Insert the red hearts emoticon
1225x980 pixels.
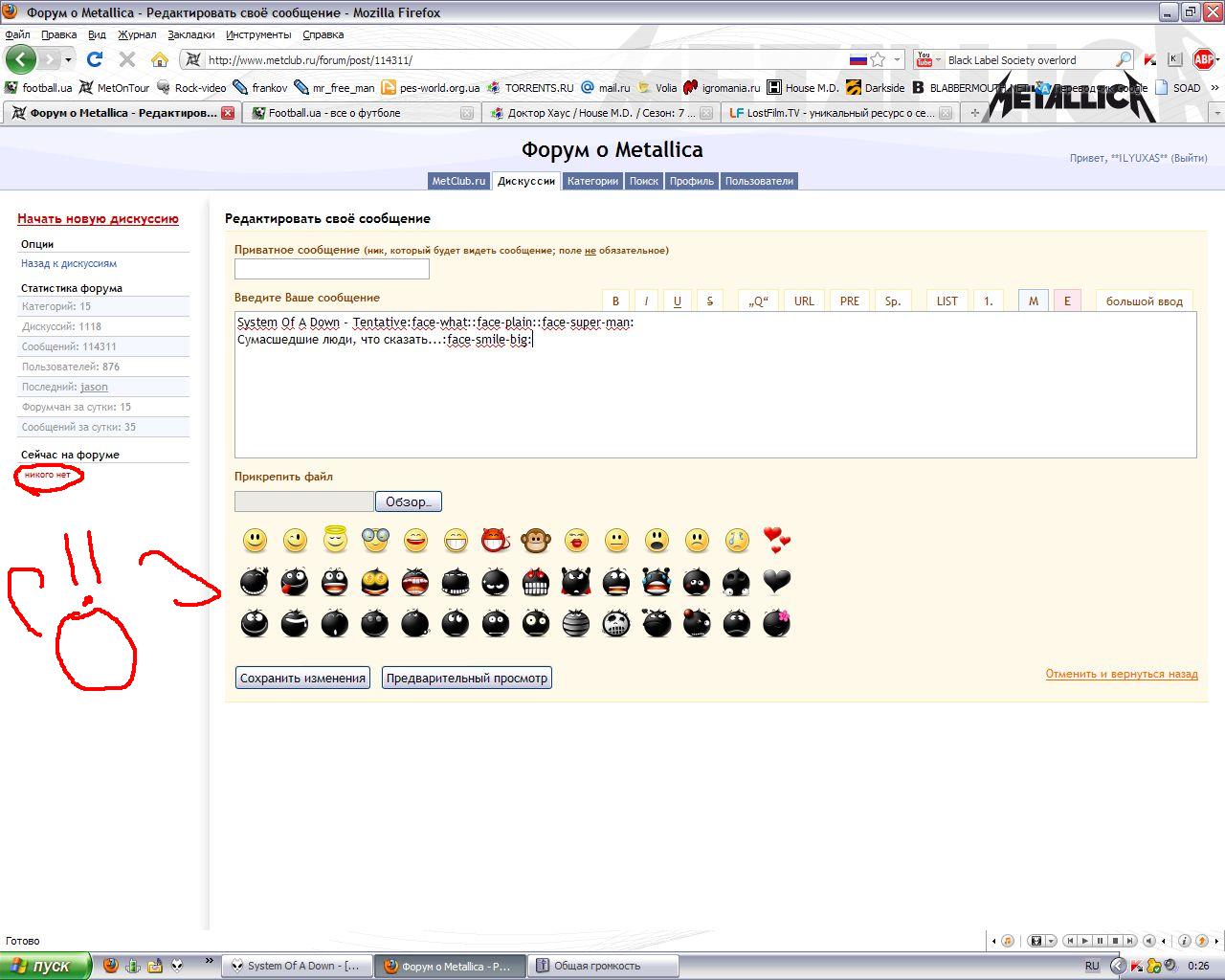[776, 541]
